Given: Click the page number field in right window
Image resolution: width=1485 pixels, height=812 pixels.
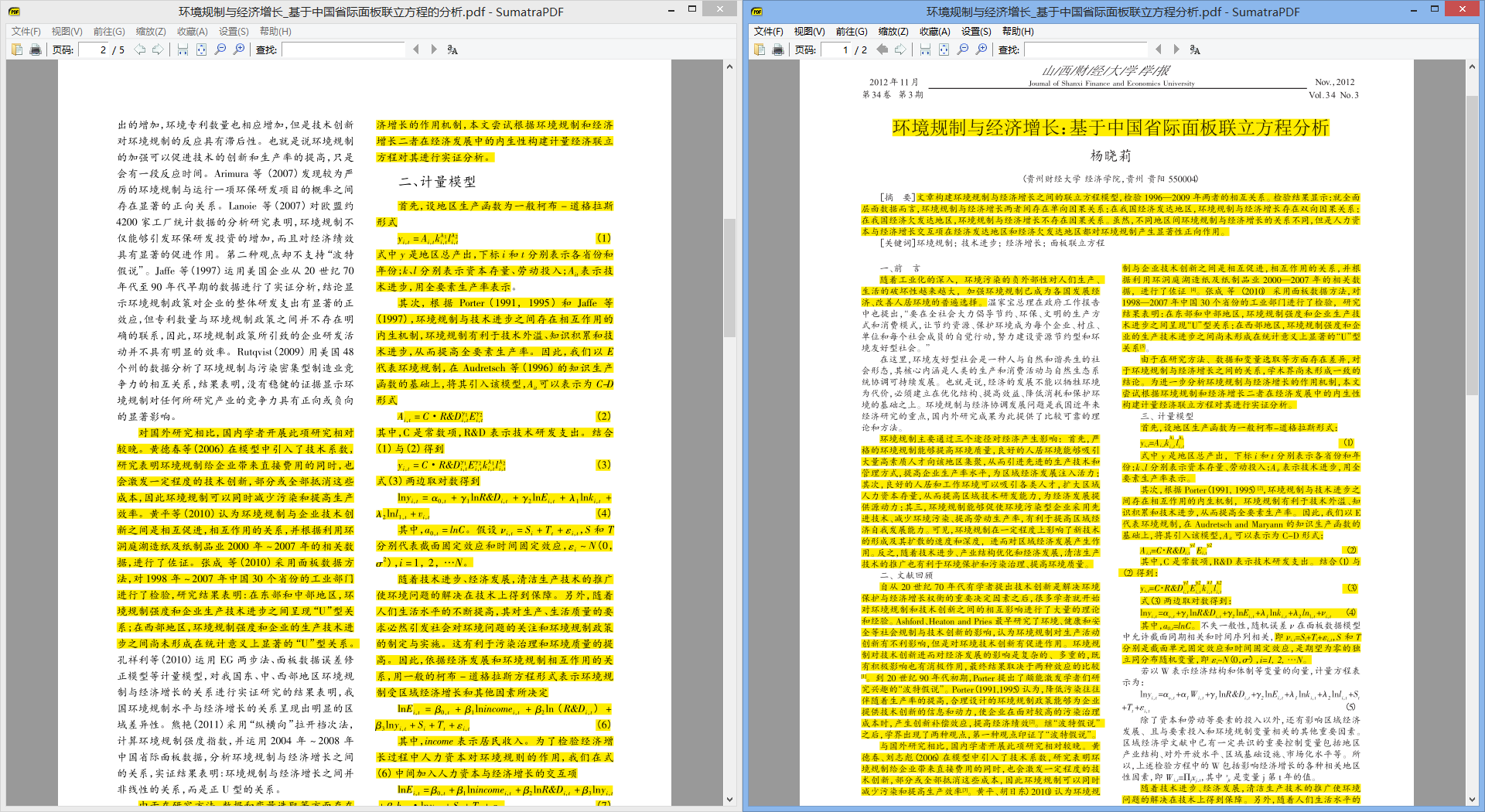Looking at the screenshot, I should point(835,49).
